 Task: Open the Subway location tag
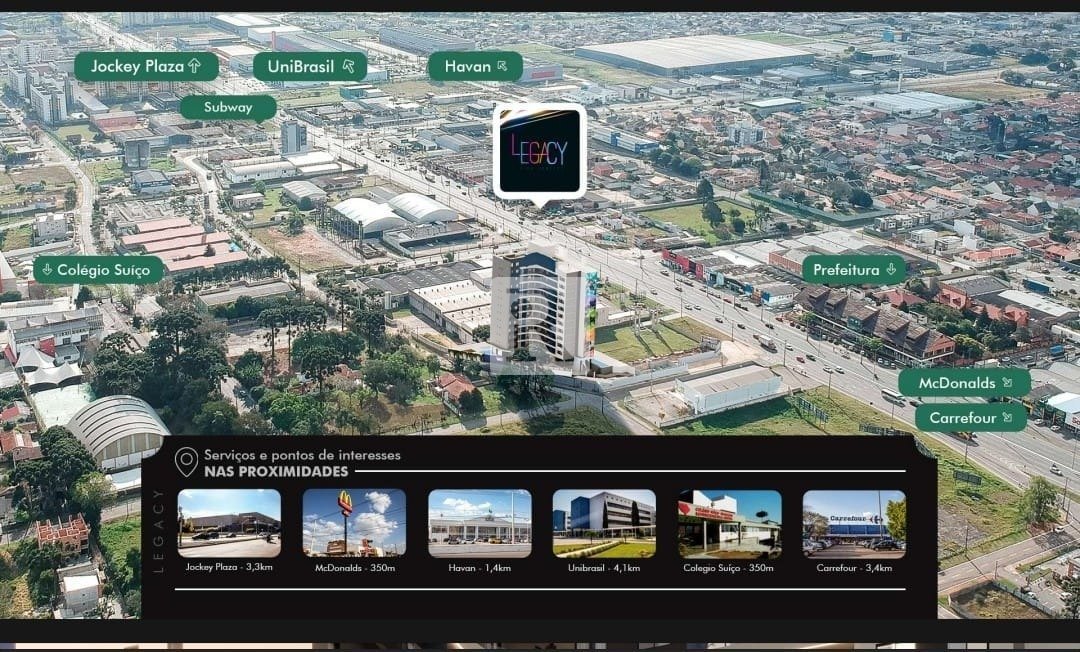[228, 107]
